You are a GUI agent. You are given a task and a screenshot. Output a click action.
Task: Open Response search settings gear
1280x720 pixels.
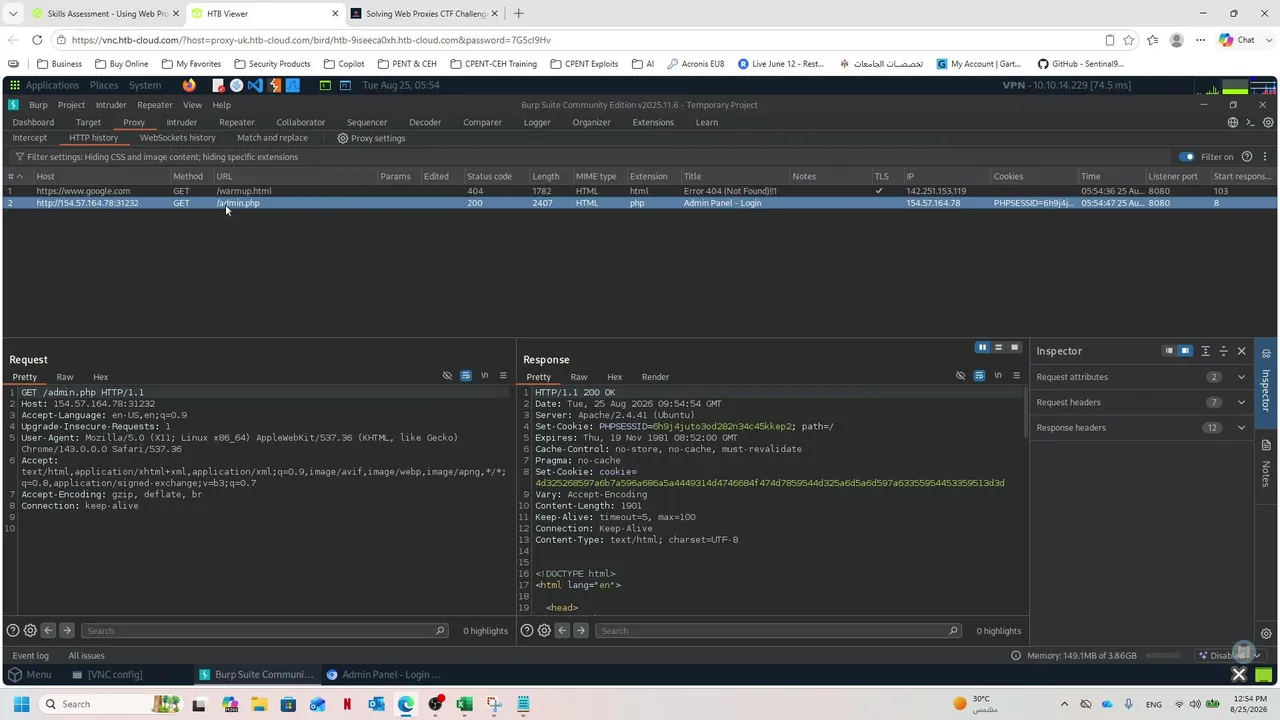544,631
